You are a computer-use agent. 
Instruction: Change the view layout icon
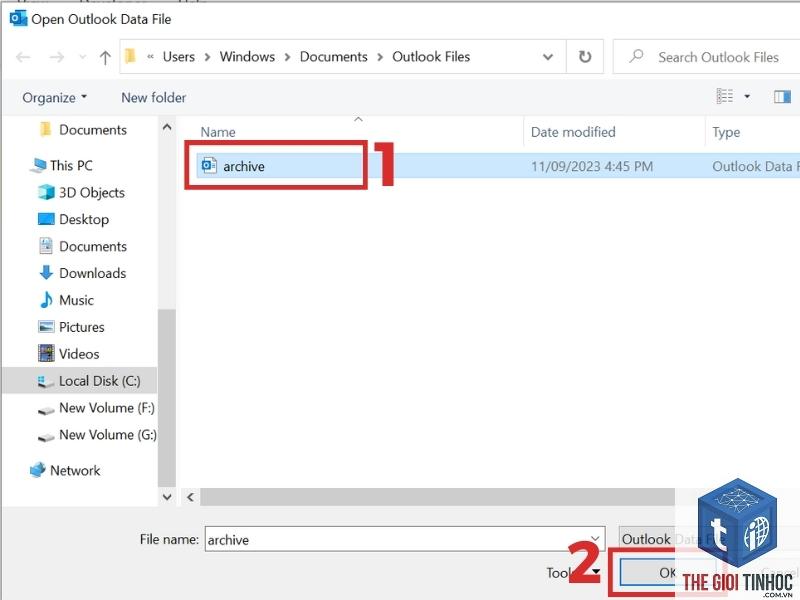click(x=724, y=96)
